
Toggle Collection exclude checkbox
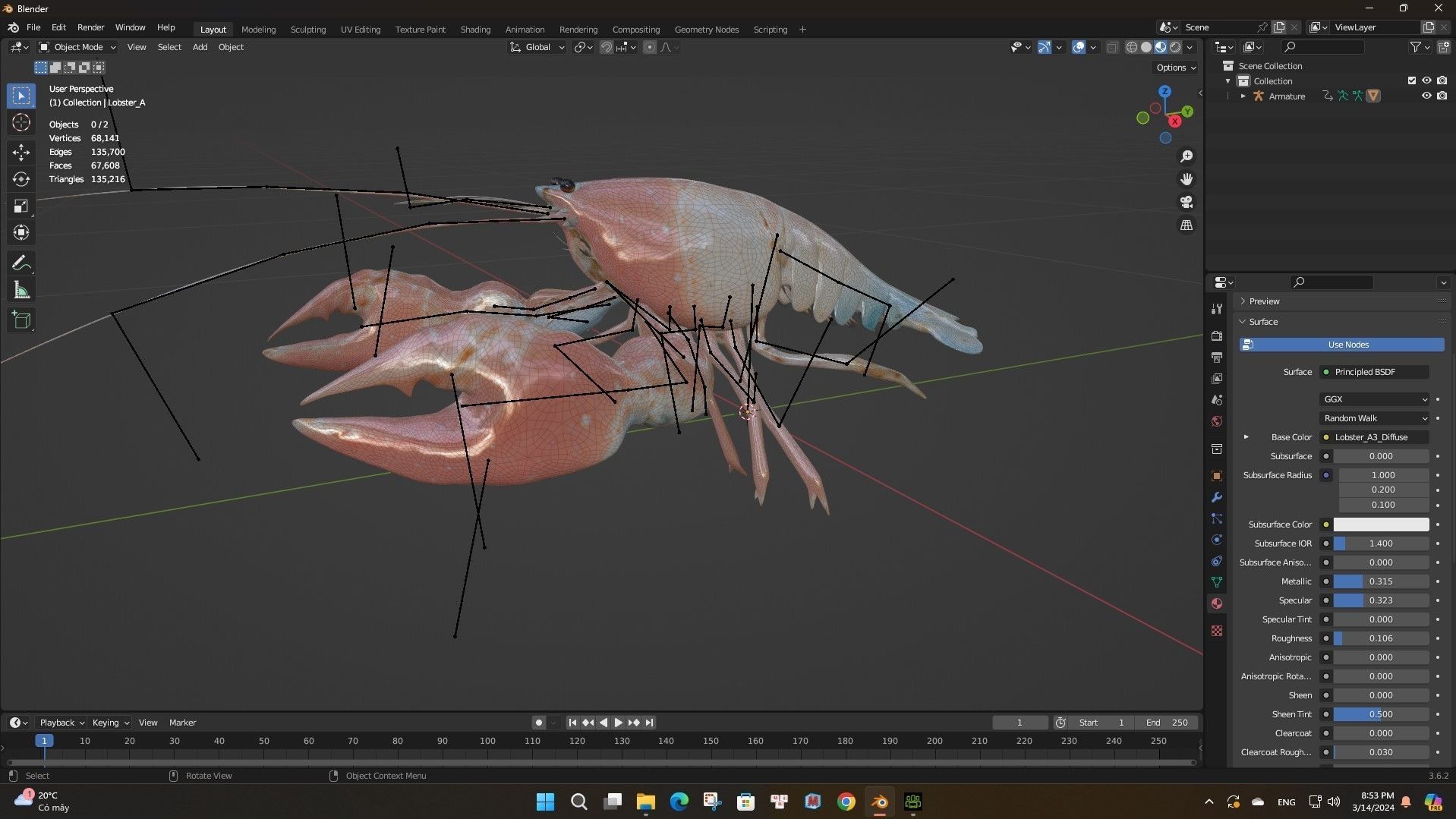[x=1412, y=80]
